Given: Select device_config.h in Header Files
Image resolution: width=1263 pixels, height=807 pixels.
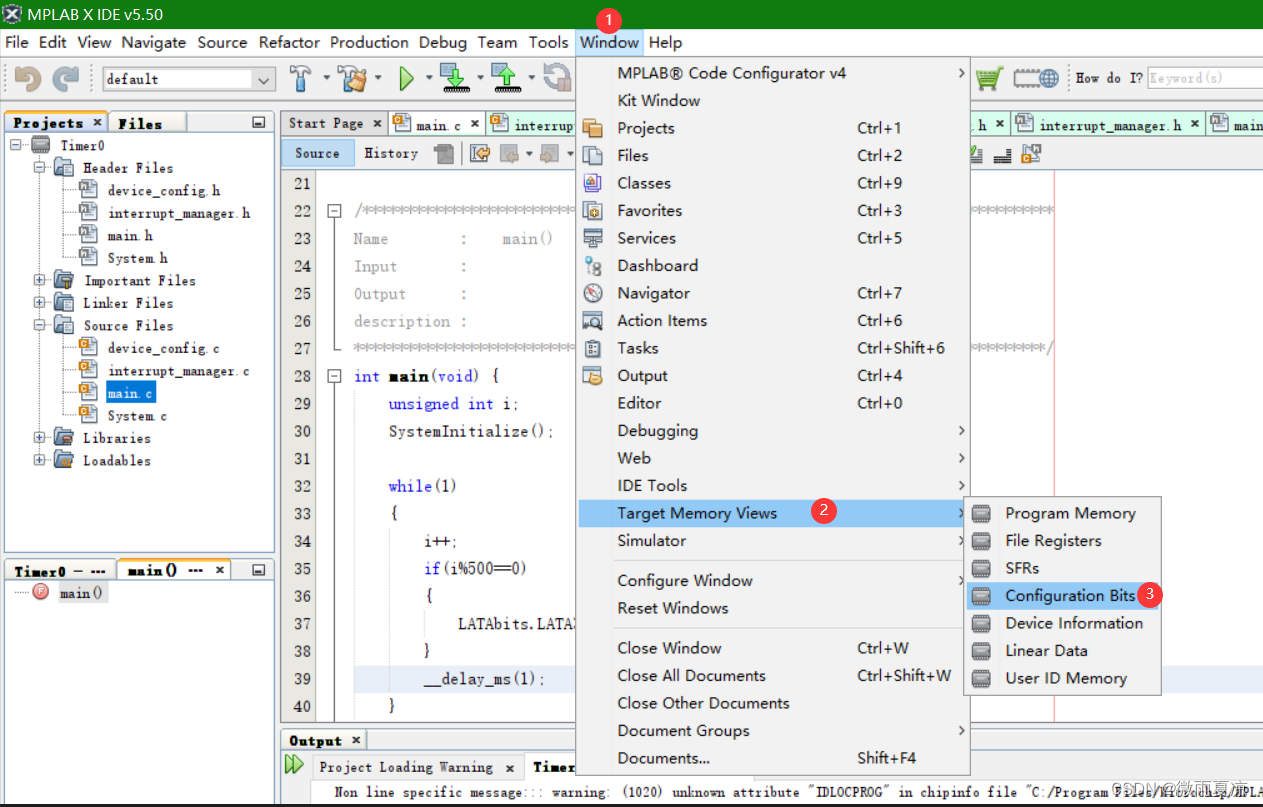Looking at the screenshot, I should (164, 190).
